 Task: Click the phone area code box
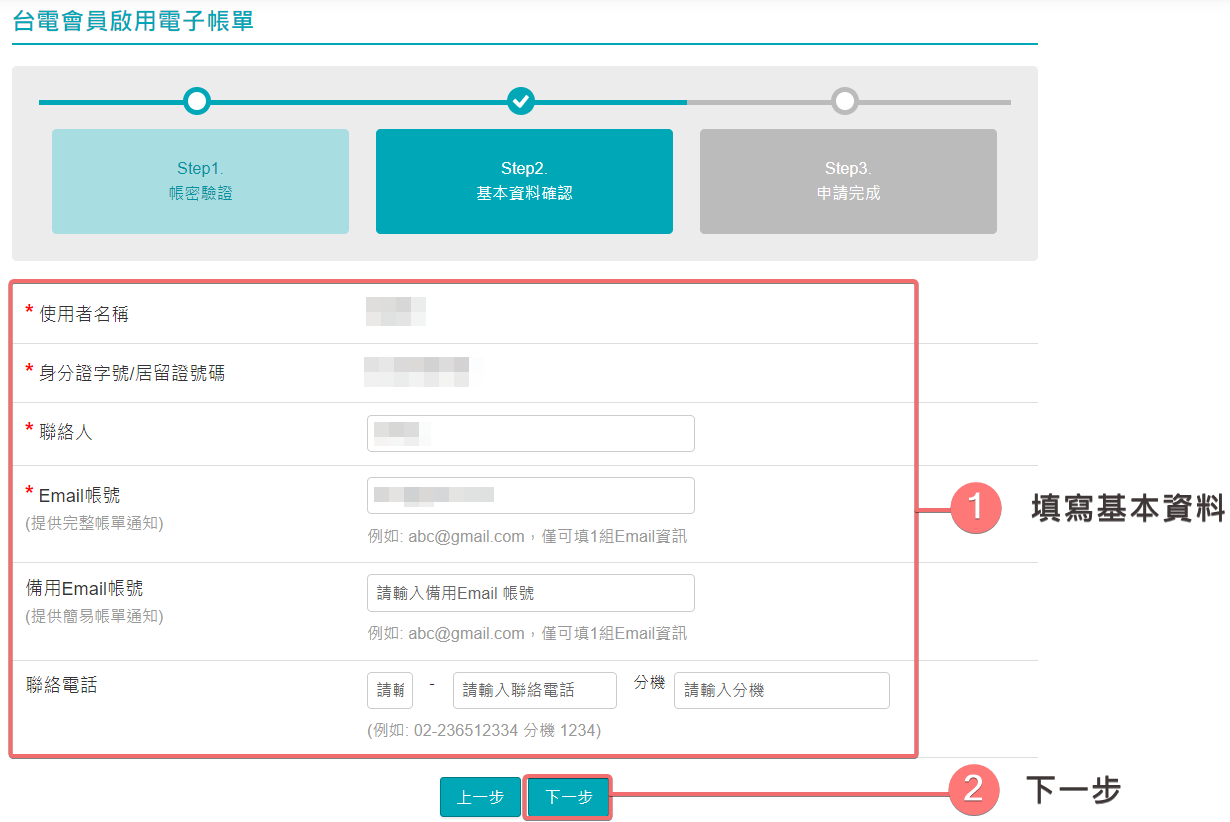pyautogui.click(x=390, y=690)
